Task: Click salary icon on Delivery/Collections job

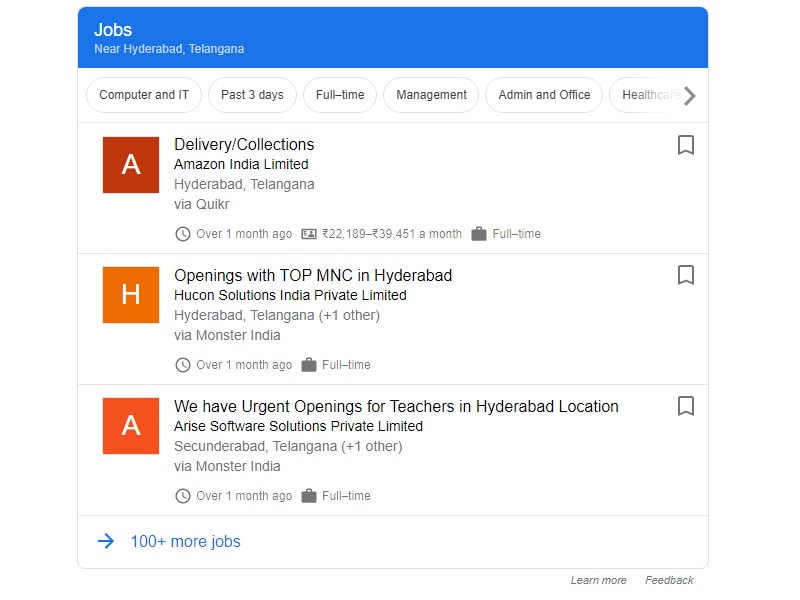Action: pos(309,234)
